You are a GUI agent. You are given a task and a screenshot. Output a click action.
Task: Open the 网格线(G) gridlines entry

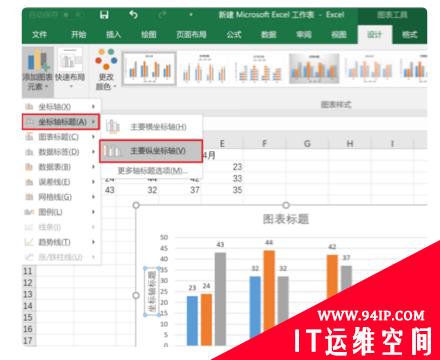(61, 197)
